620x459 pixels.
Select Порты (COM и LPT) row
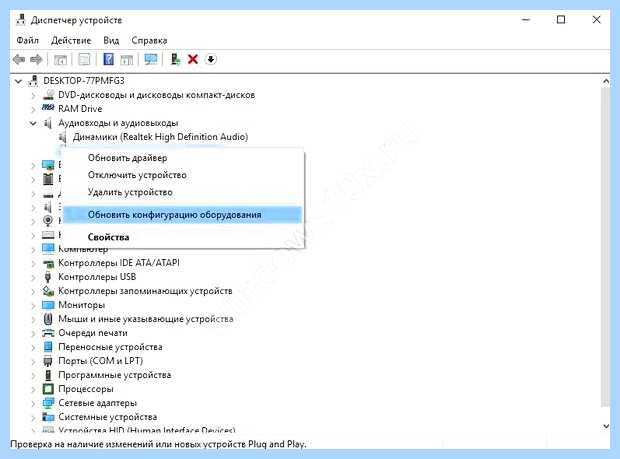pos(100,361)
